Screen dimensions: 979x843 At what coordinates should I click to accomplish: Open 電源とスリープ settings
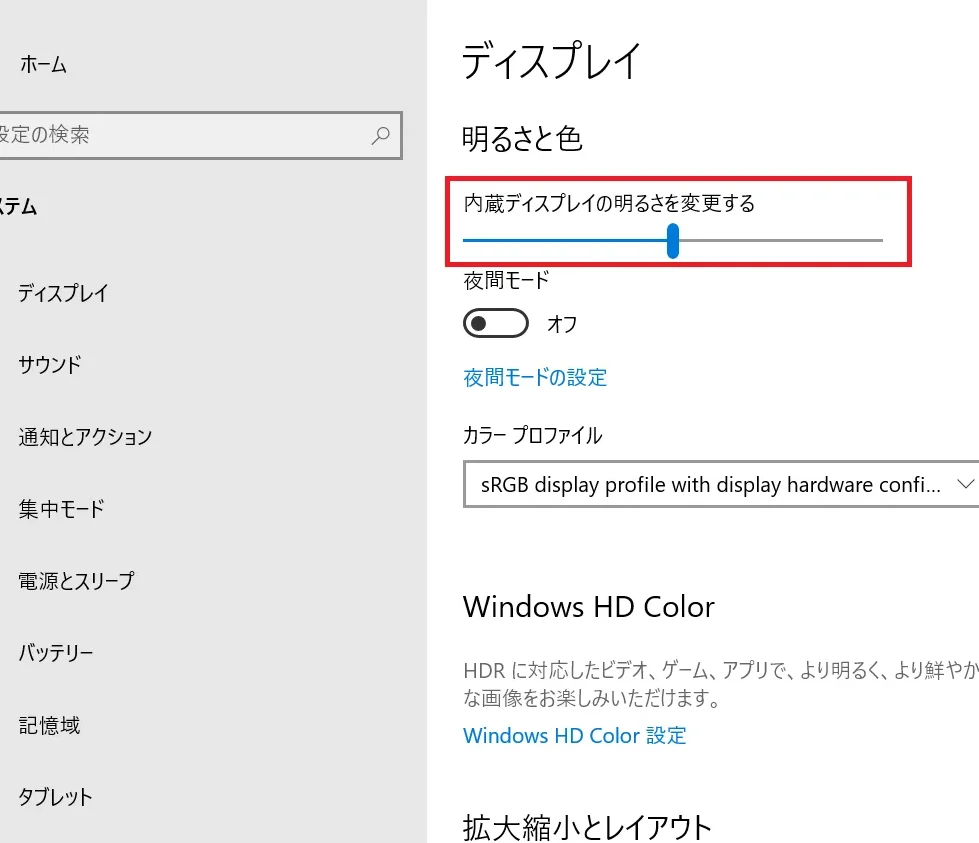tap(76, 581)
